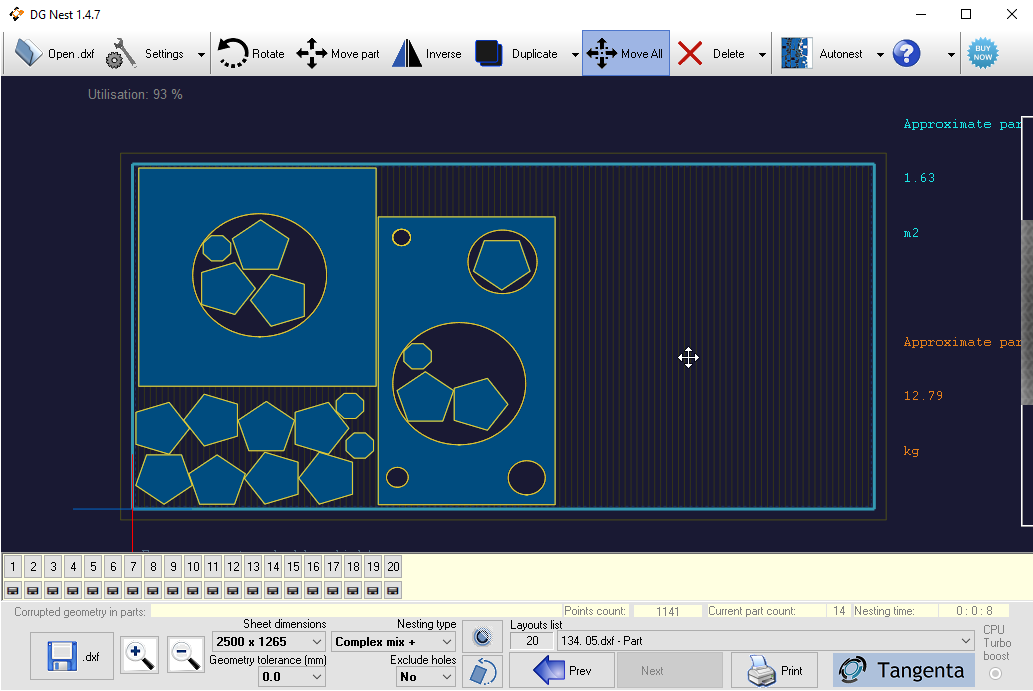Go to the previous layout with Prev
Screen dimensions: 1033x691
[x=561, y=670]
